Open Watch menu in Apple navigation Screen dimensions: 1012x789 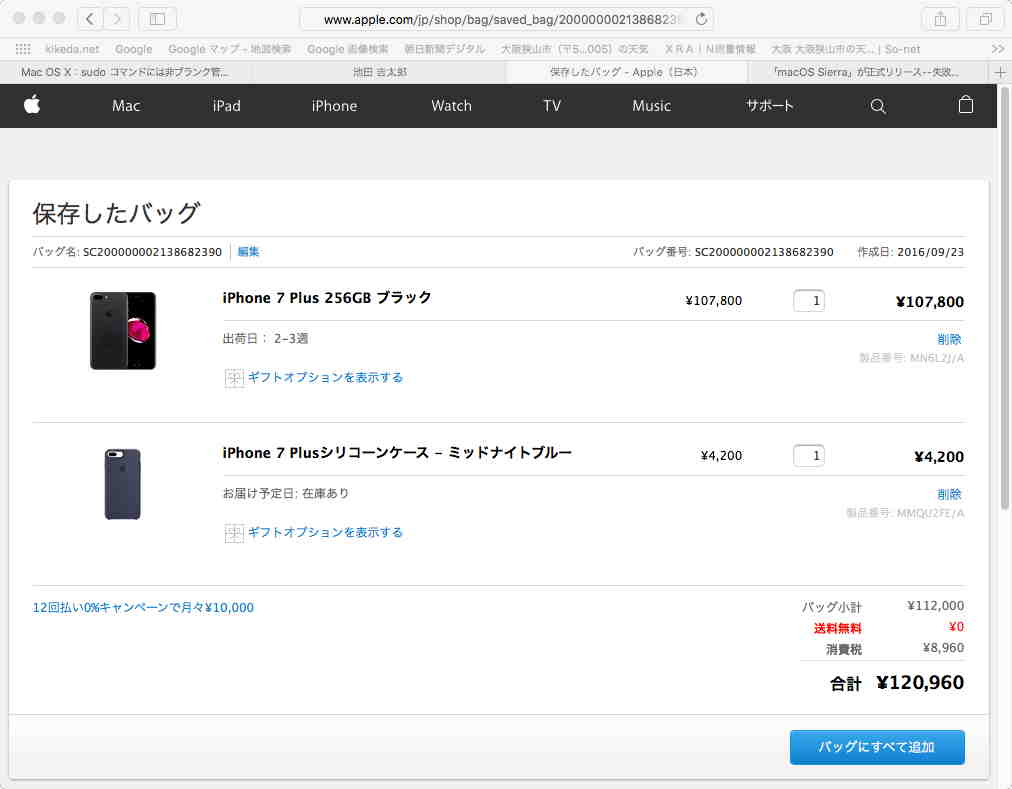coord(451,106)
